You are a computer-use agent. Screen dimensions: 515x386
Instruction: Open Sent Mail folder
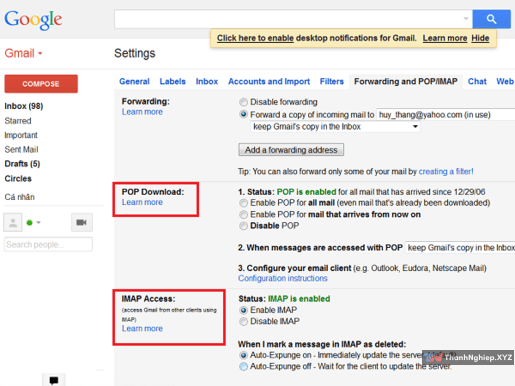point(21,149)
